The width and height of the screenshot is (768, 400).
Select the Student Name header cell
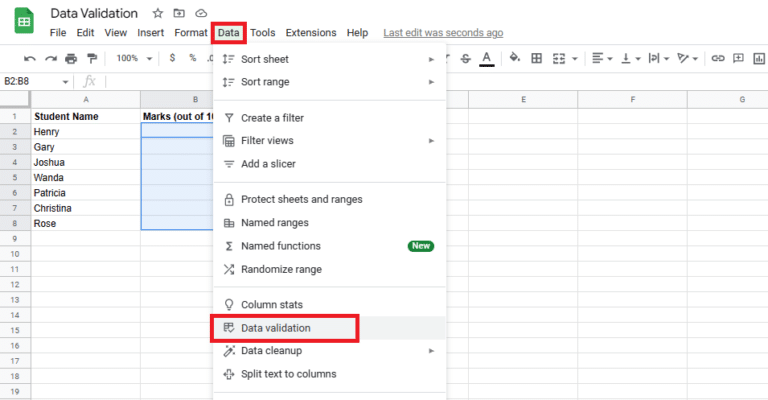tap(86, 117)
